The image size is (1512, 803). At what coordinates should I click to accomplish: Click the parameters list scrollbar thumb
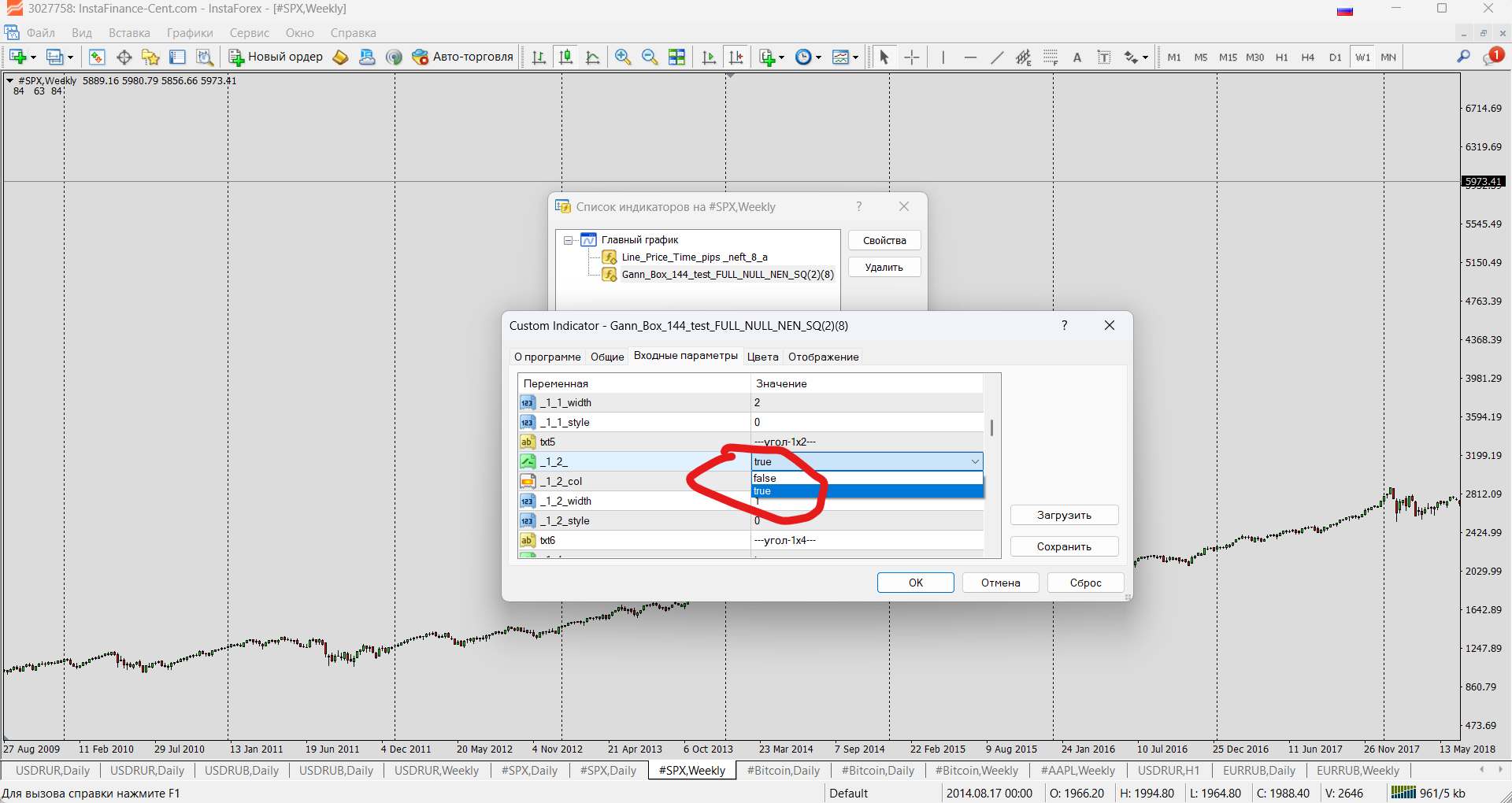point(992,427)
